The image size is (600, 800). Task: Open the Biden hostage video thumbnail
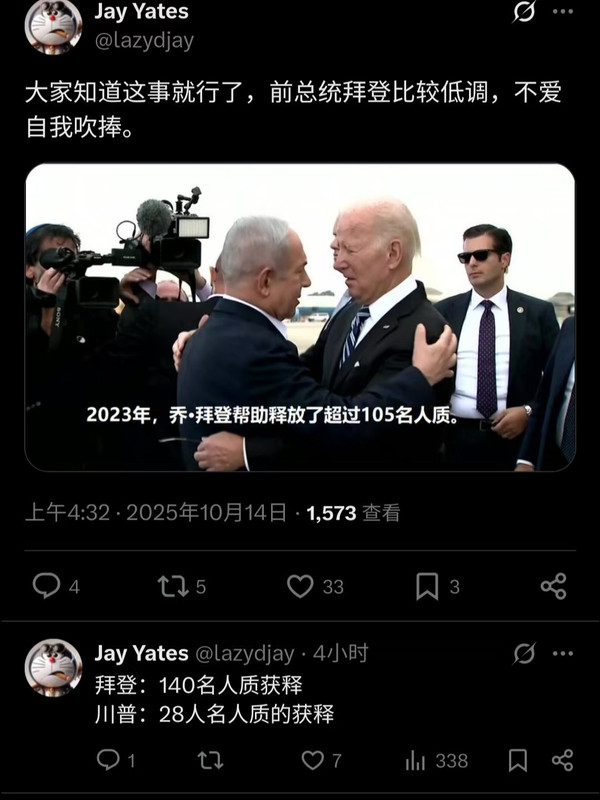point(300,317)
